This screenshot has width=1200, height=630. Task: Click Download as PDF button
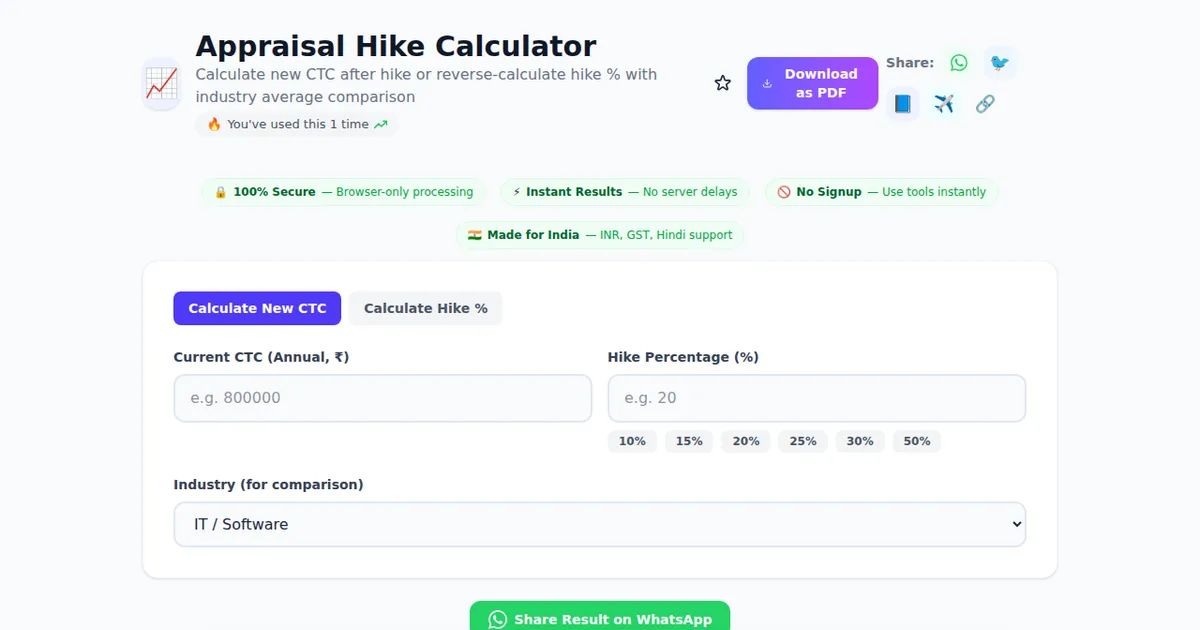(812, 83)
